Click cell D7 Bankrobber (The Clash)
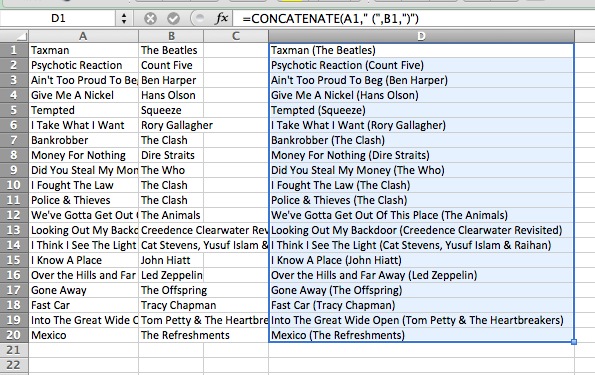This screenshot has width=595, height=375. pyautogui.click(x=421, y=140)
